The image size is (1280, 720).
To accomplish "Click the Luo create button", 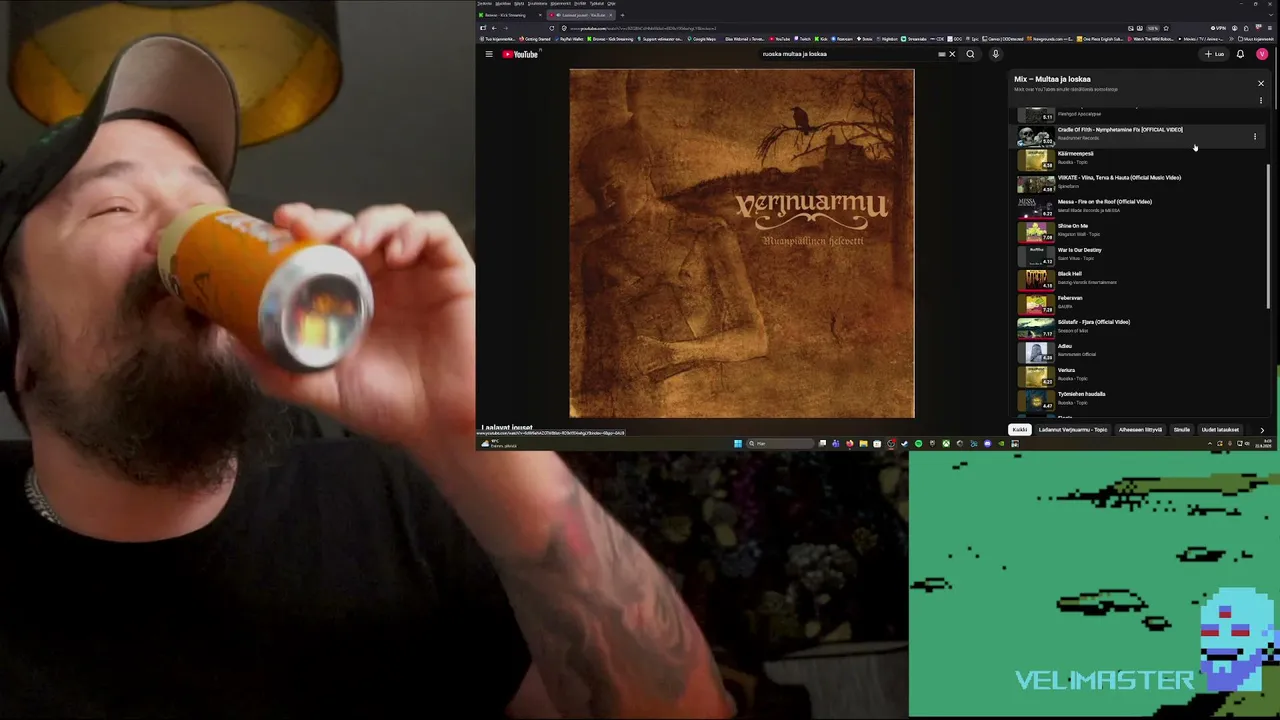I will 1214,54.
